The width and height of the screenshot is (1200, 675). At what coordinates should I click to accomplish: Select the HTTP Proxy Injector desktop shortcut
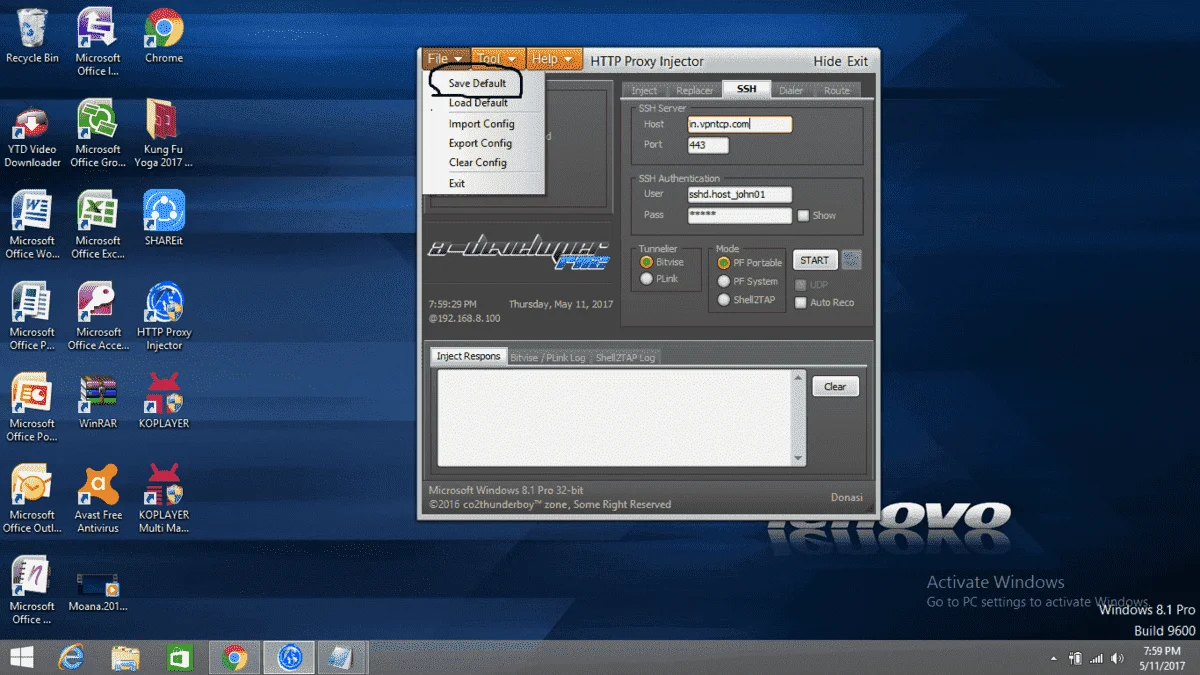(164, 316)
